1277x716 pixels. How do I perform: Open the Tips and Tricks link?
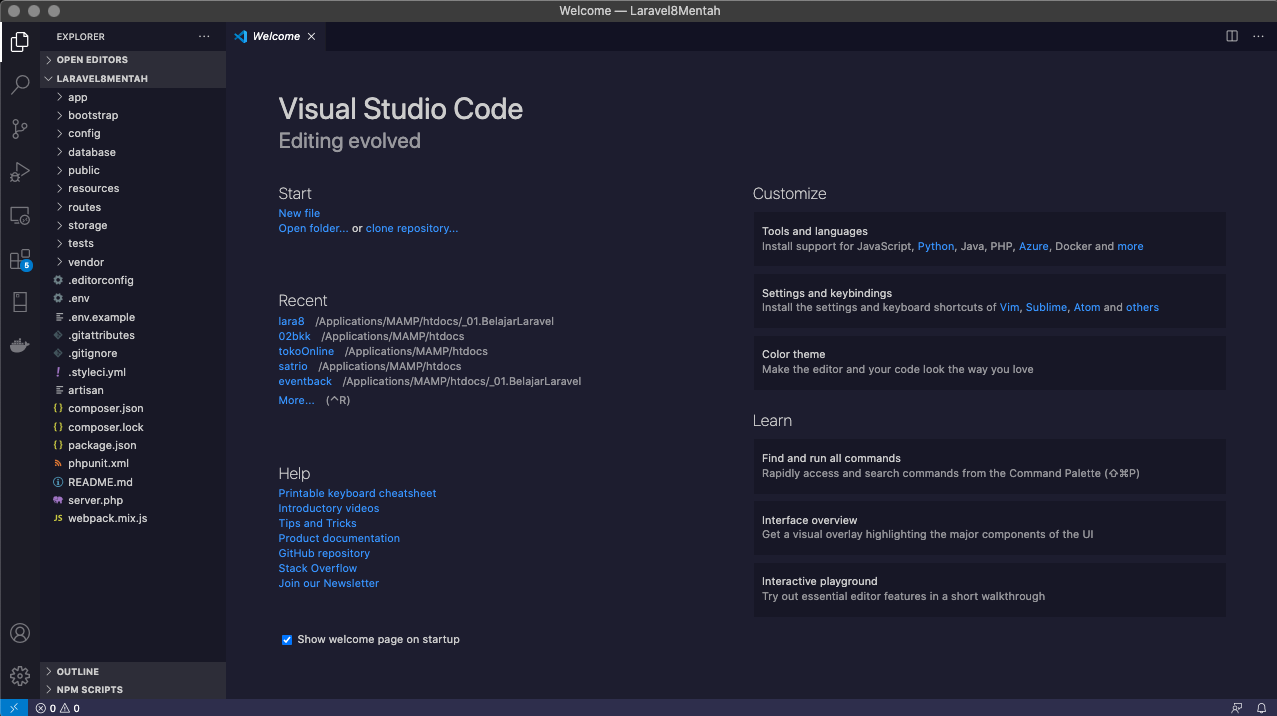pos(317,523)
